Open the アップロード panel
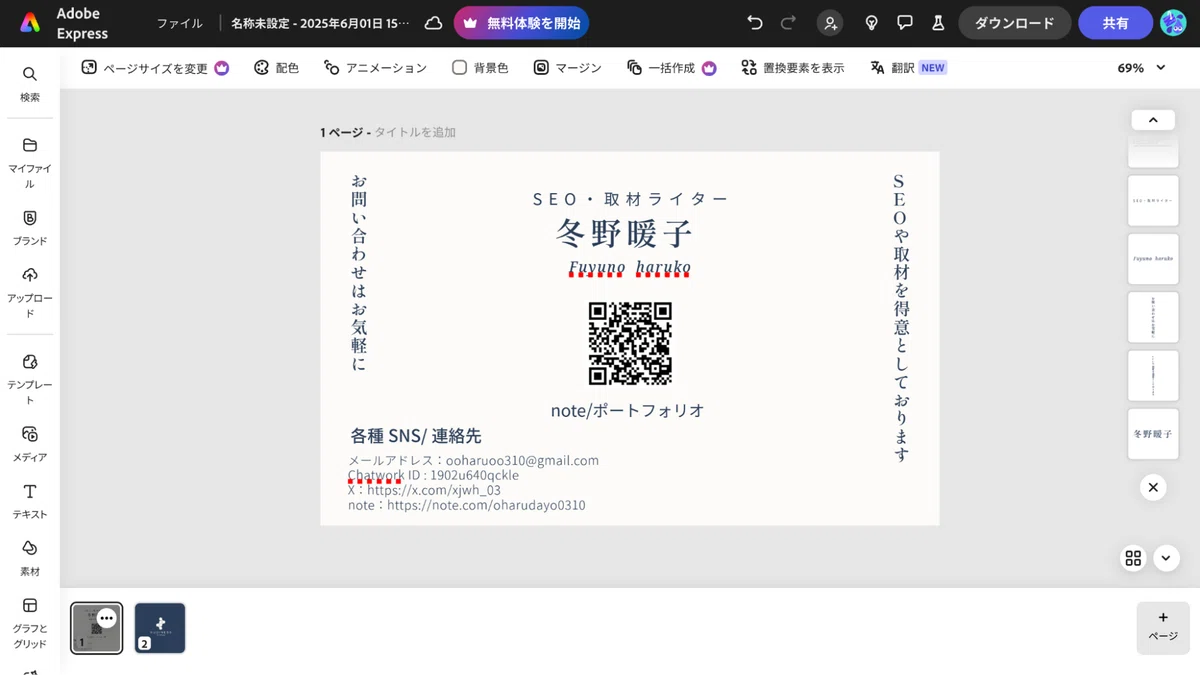The height and width of the screenshot is (675, 1200). point(30,292)
